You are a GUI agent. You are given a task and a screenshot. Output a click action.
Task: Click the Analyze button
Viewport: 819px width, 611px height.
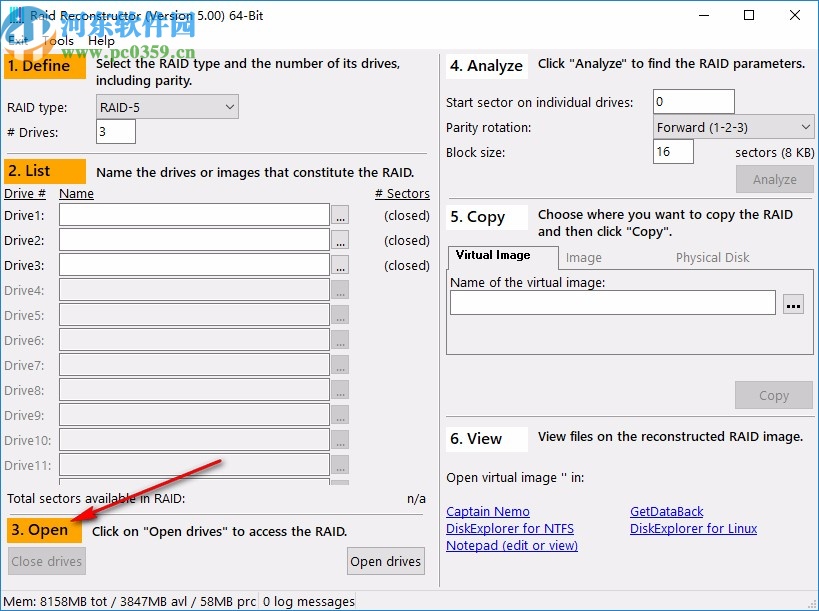click(x=775, y=179)
